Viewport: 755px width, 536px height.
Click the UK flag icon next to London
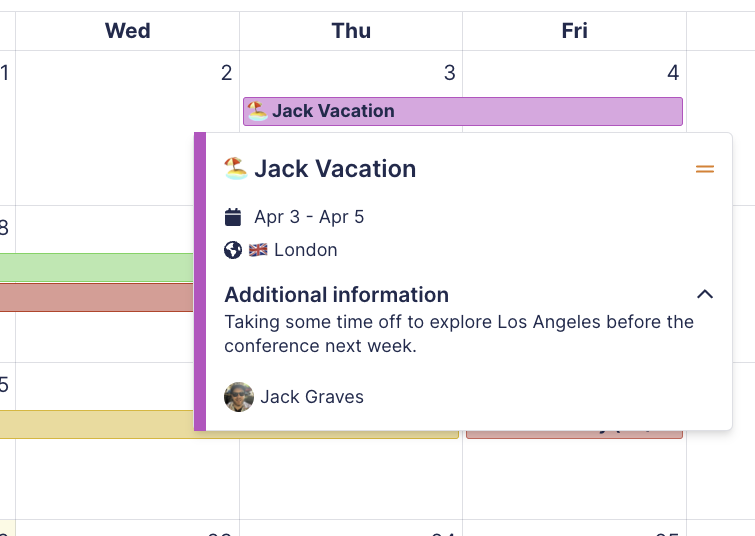258,250
